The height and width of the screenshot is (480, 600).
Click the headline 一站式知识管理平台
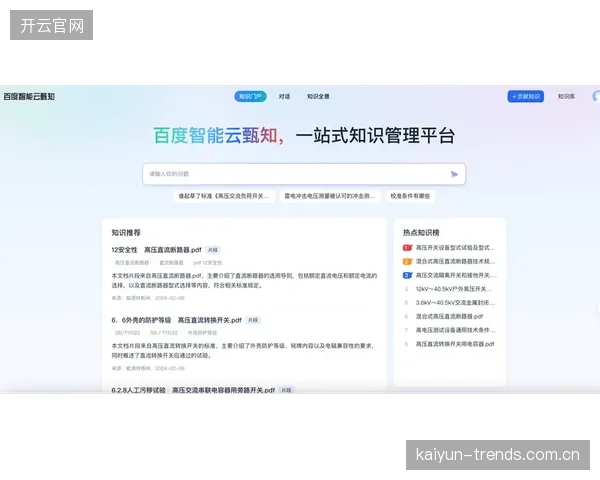coord(375,136)
